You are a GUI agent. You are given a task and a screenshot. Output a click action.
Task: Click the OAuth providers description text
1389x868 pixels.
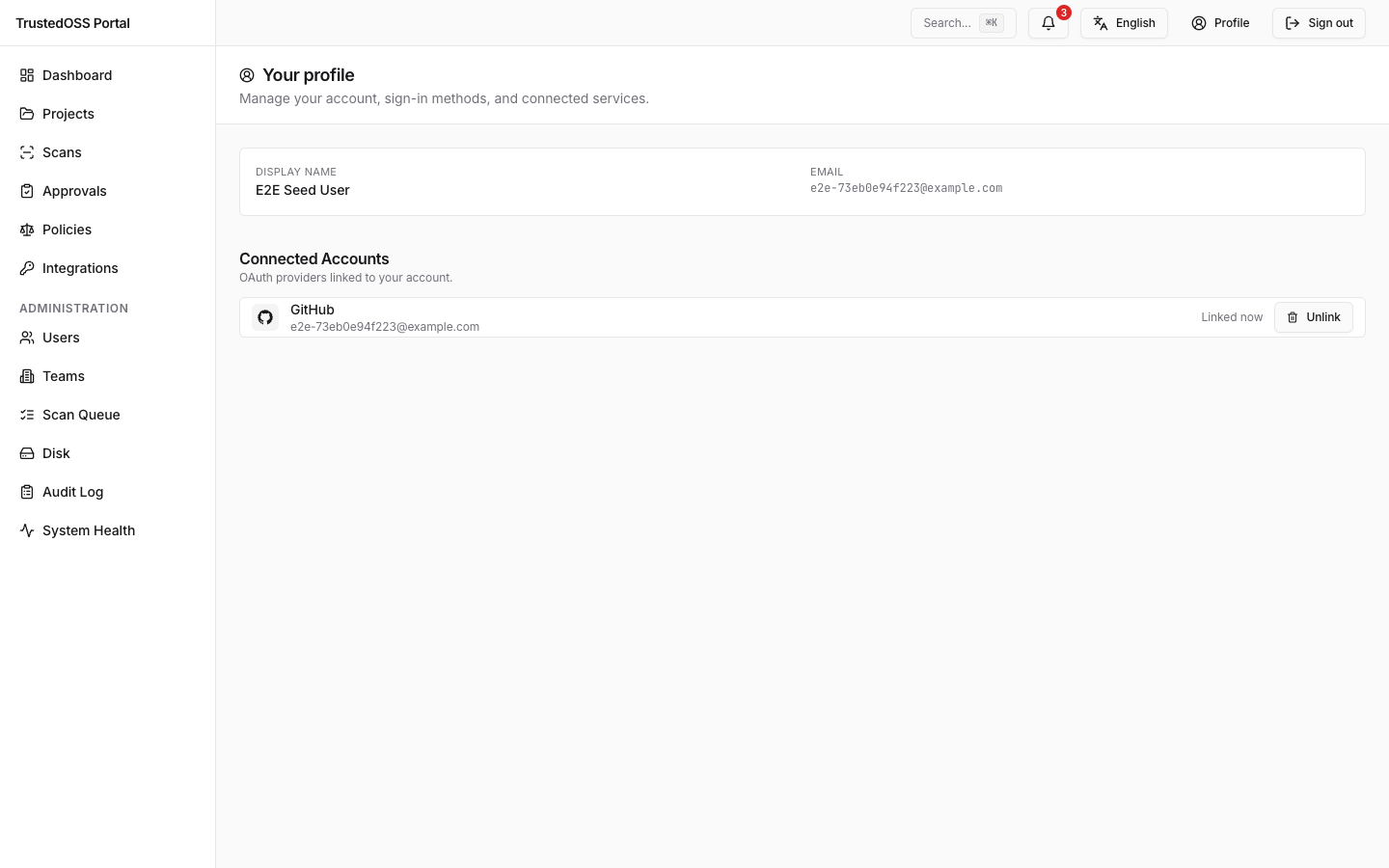tap(345, 278)
